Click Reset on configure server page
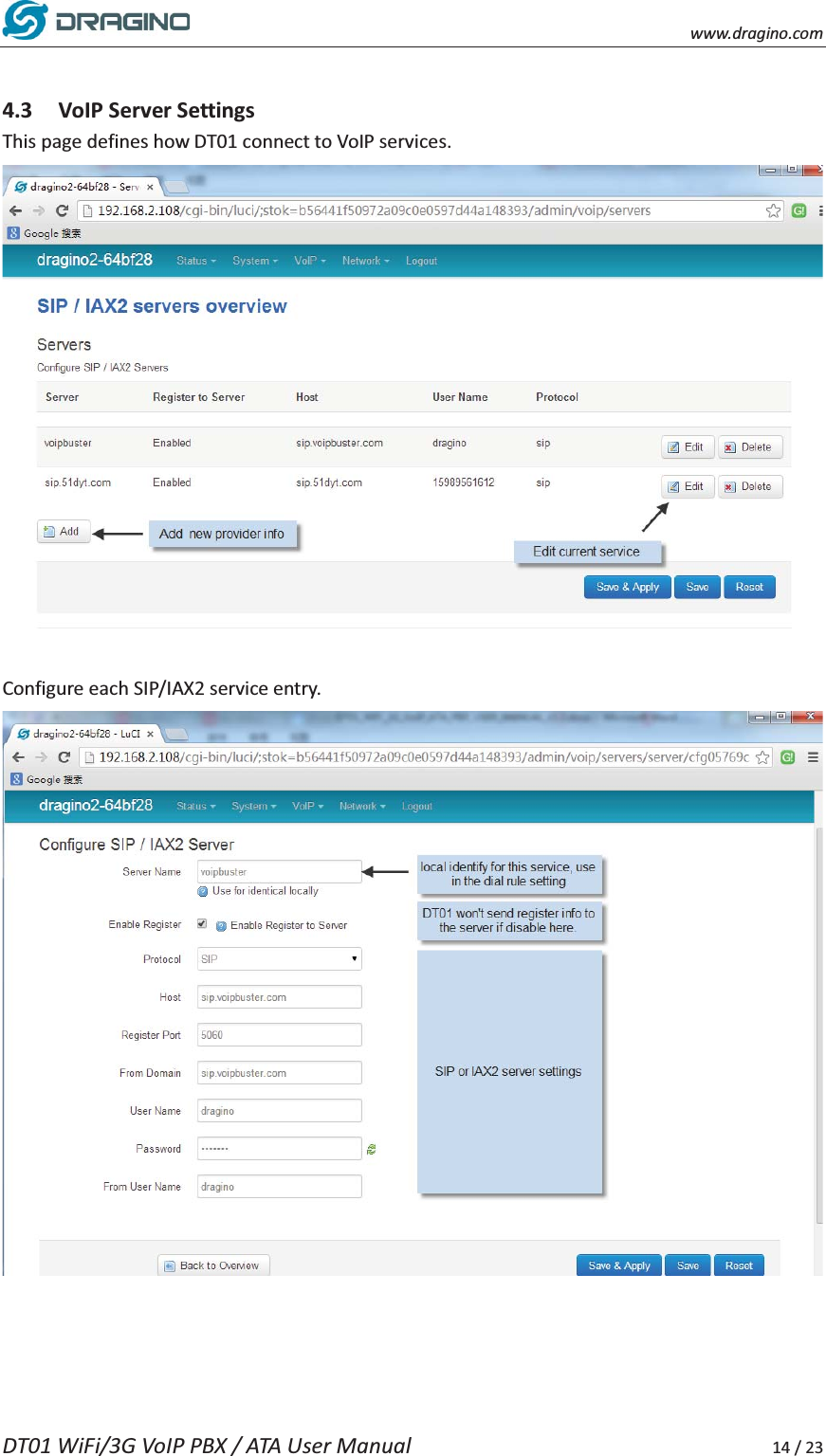The height and width of the screenshot is (1456, 826). [739, 1265]
